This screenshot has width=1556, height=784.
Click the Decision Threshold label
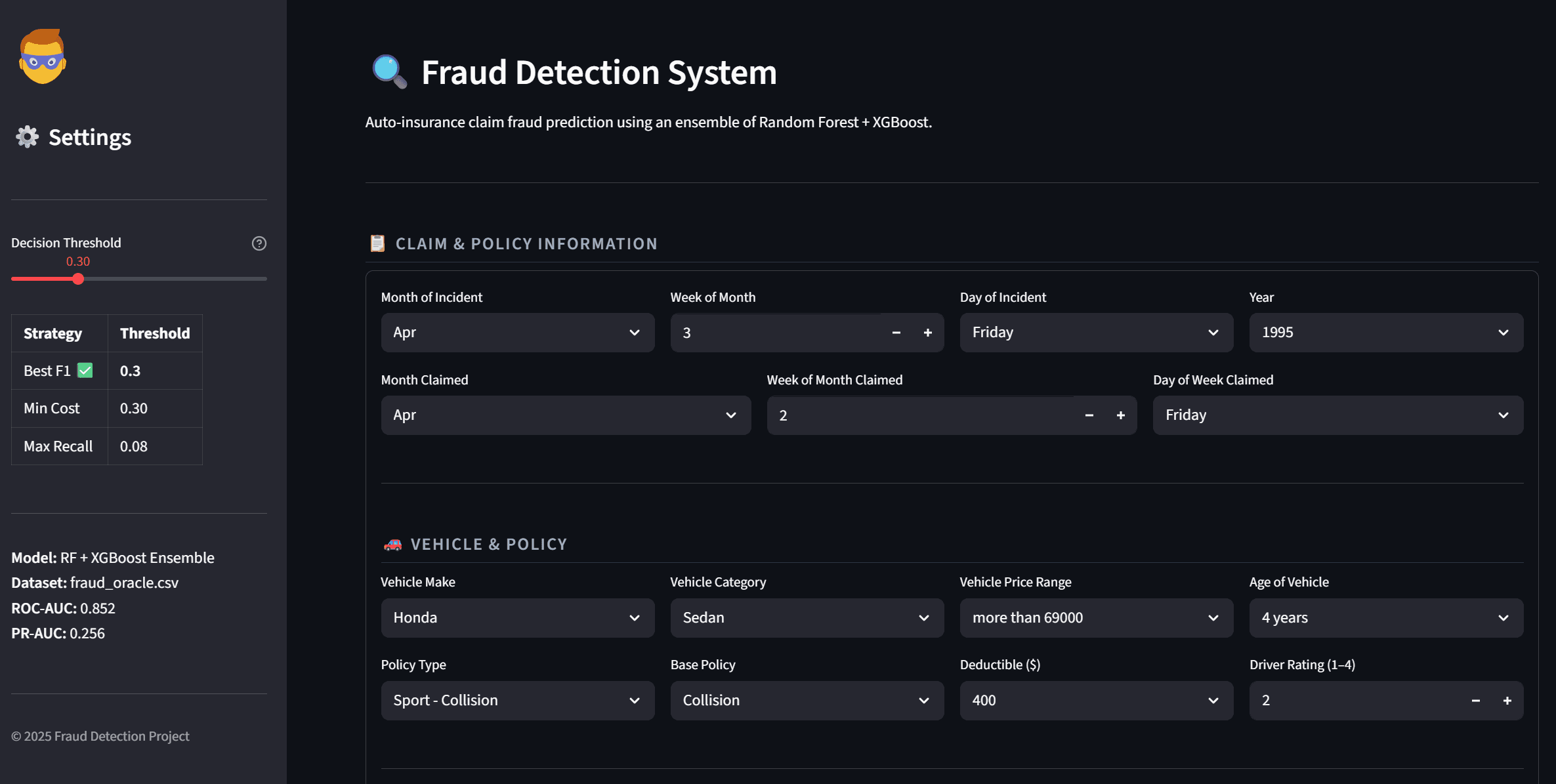tap(66, 243)
